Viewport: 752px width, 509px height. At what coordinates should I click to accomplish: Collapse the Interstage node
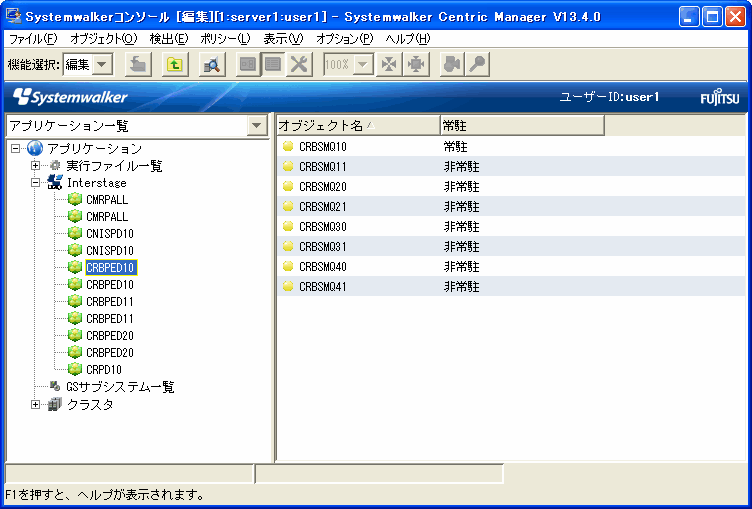(x=35, y=183)
